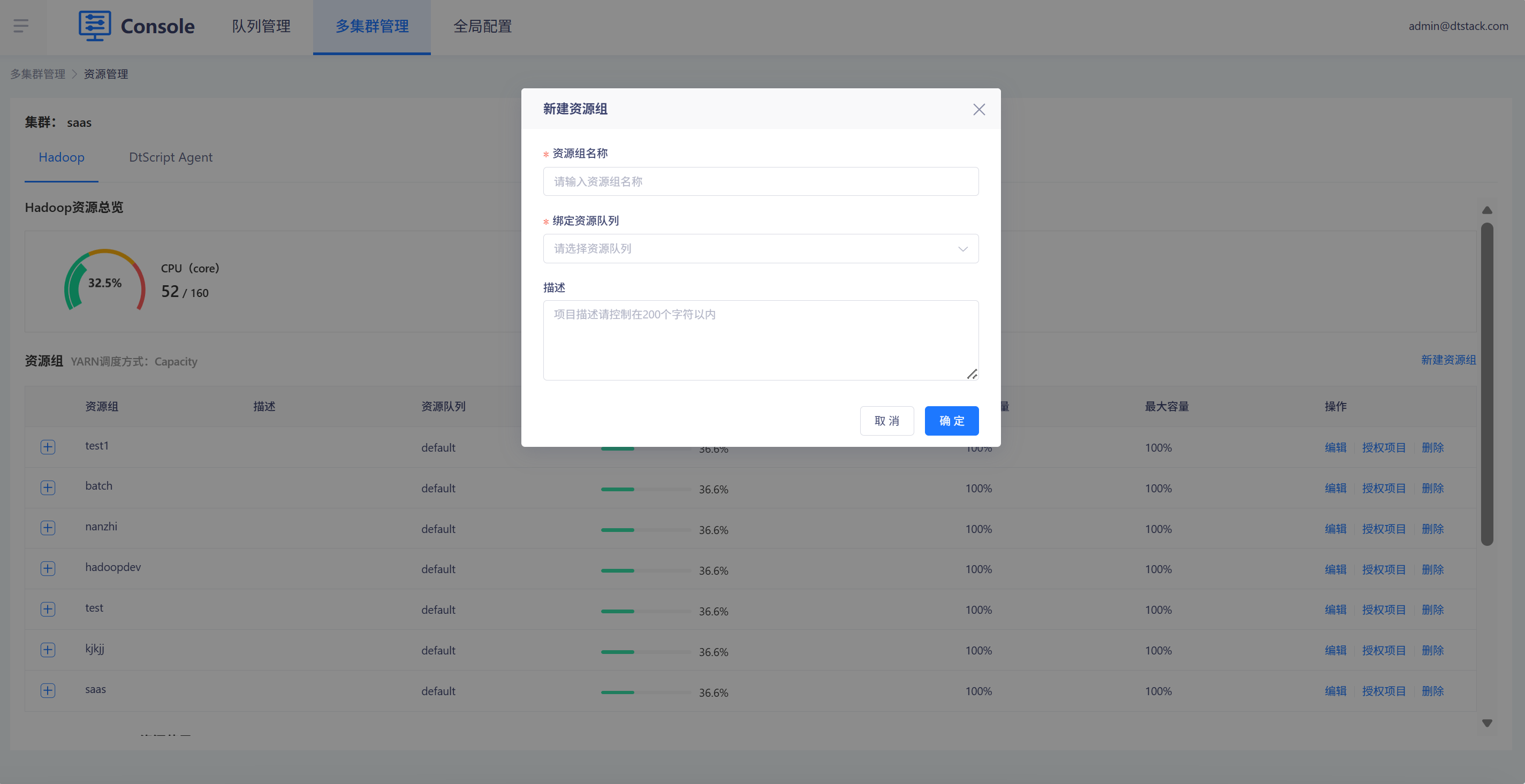Click the 52 / 160 CPU core value
Viewport: 1525px width, 784px height.
185,292
